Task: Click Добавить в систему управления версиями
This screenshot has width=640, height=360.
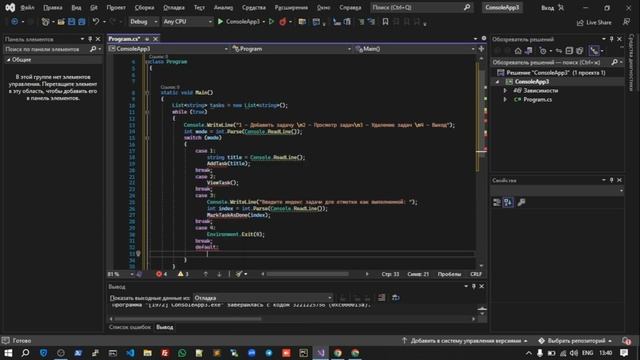Action: click(464, 340)
